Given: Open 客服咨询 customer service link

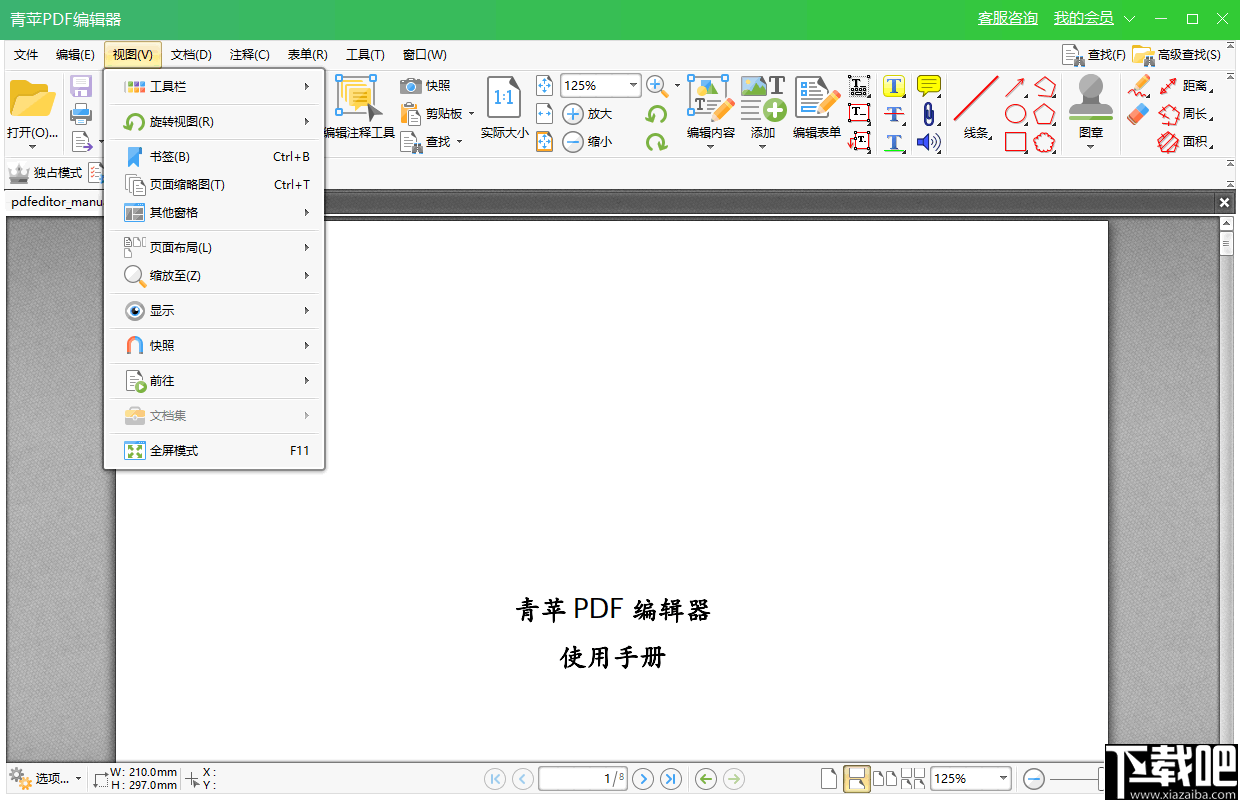Looking at the screenshot, I should 1007,17.
